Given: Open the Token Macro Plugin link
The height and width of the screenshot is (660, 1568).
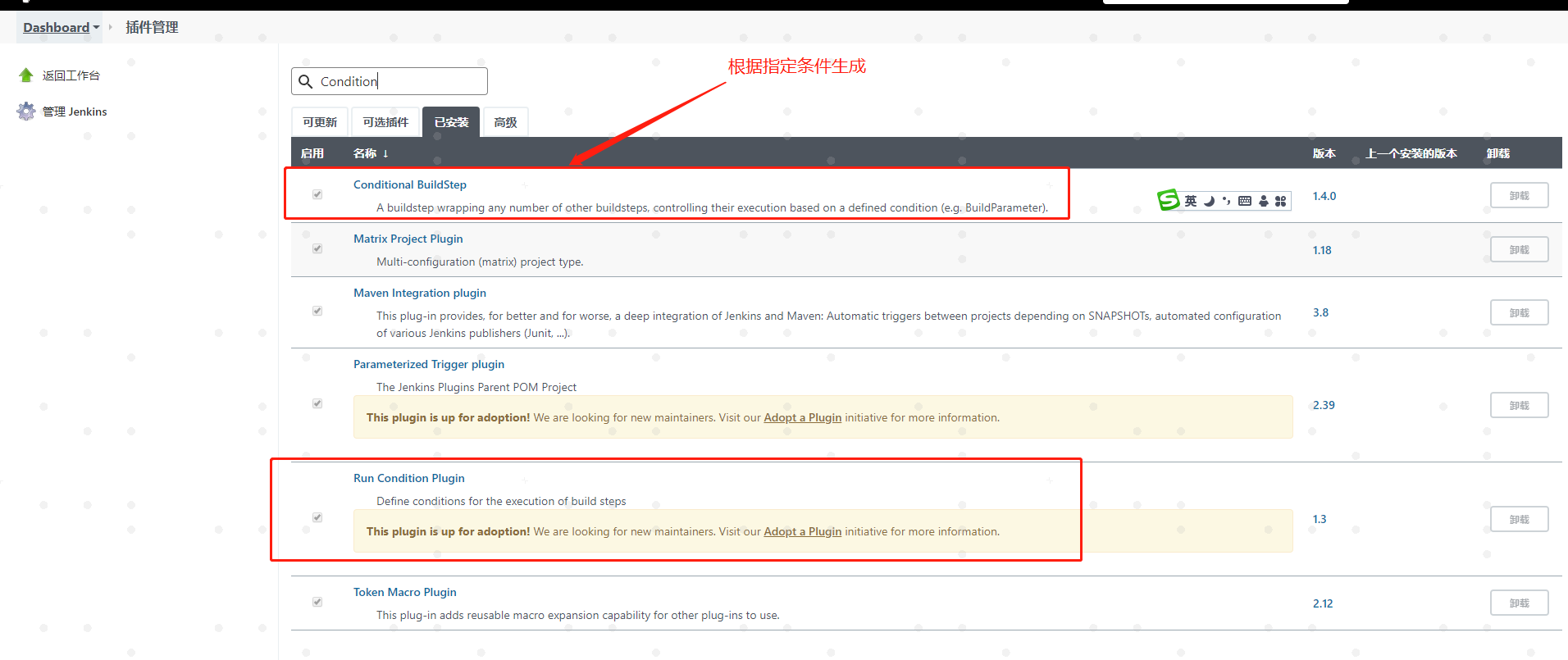Looking at the screenshot, I should click(x=405, y=592).
